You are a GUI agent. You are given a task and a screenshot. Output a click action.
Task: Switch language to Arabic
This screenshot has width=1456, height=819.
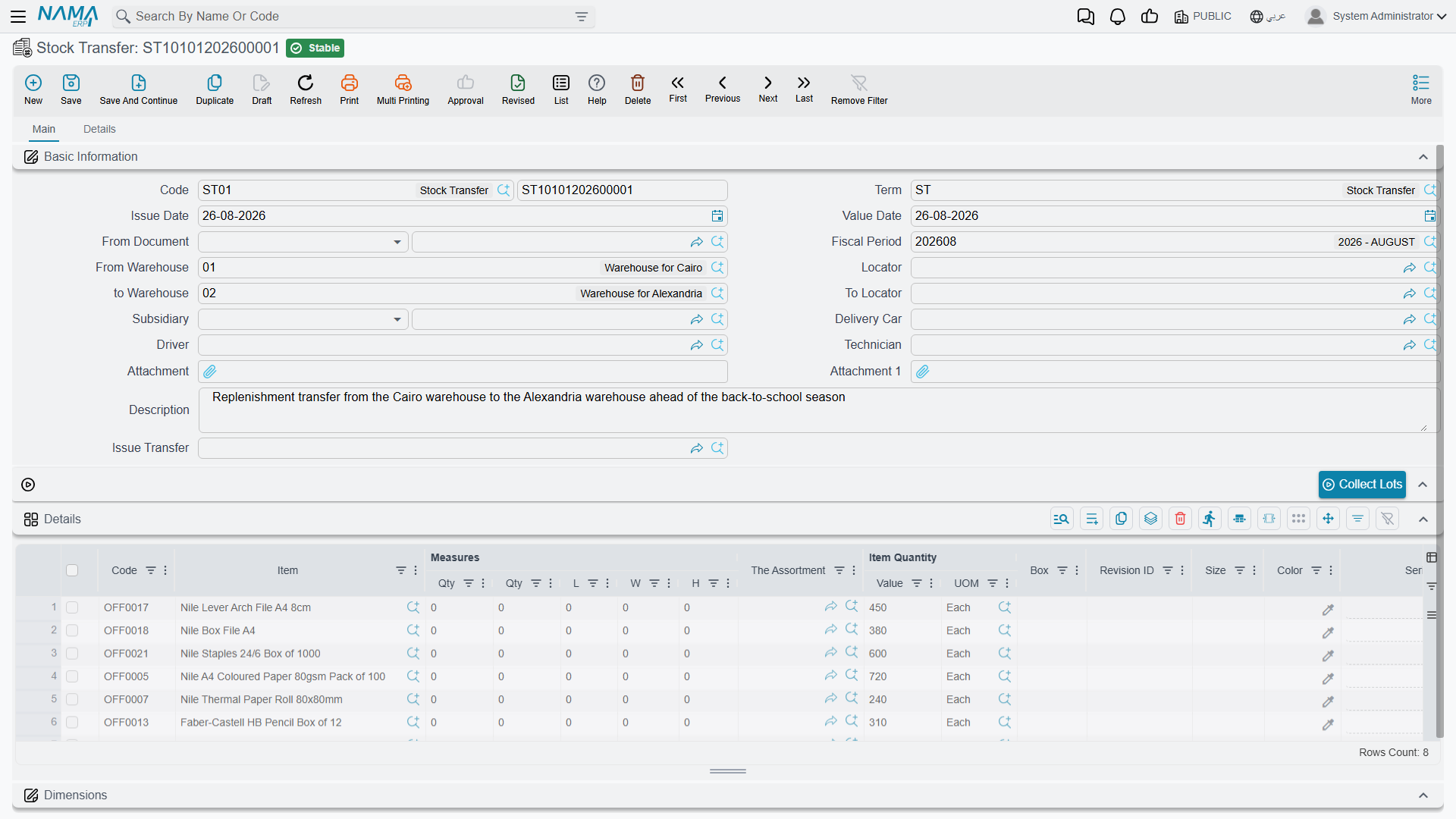(1268, 17)
